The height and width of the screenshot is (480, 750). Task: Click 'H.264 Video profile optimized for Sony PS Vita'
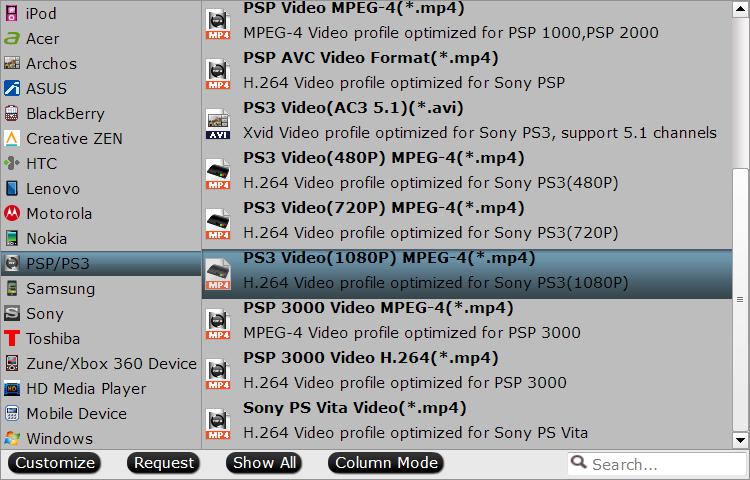(x=415, y=433)
